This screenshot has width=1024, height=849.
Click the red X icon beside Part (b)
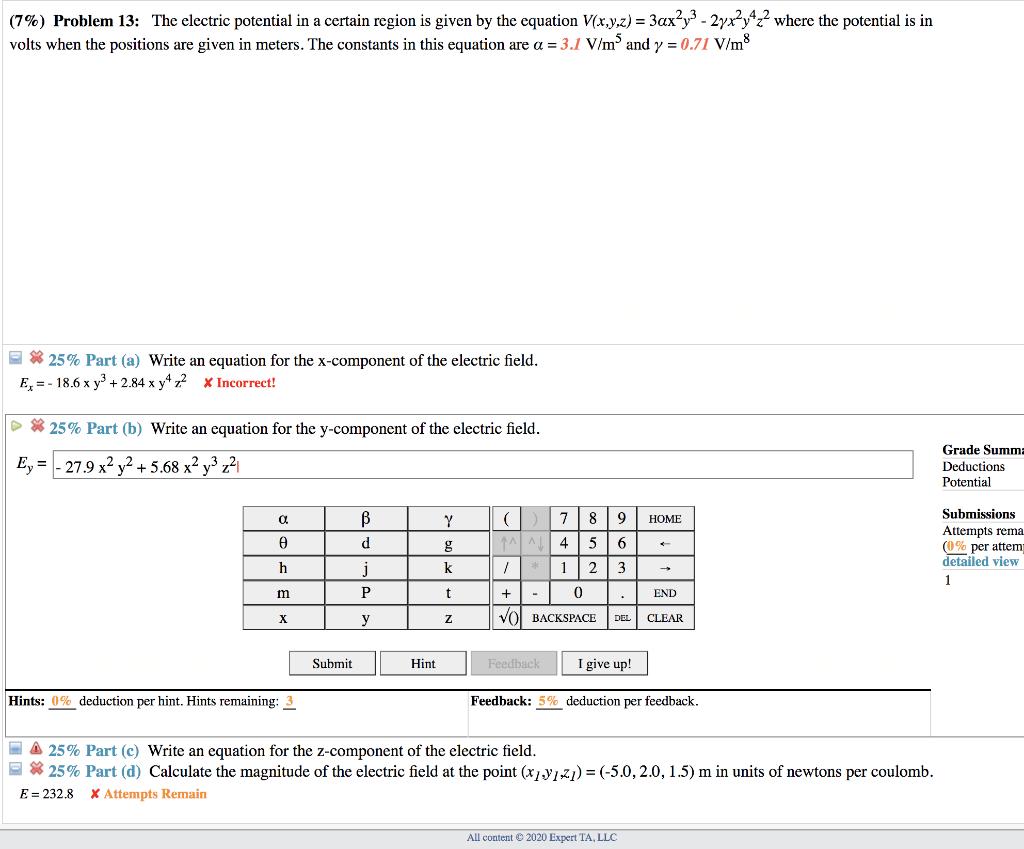[37, 428]
